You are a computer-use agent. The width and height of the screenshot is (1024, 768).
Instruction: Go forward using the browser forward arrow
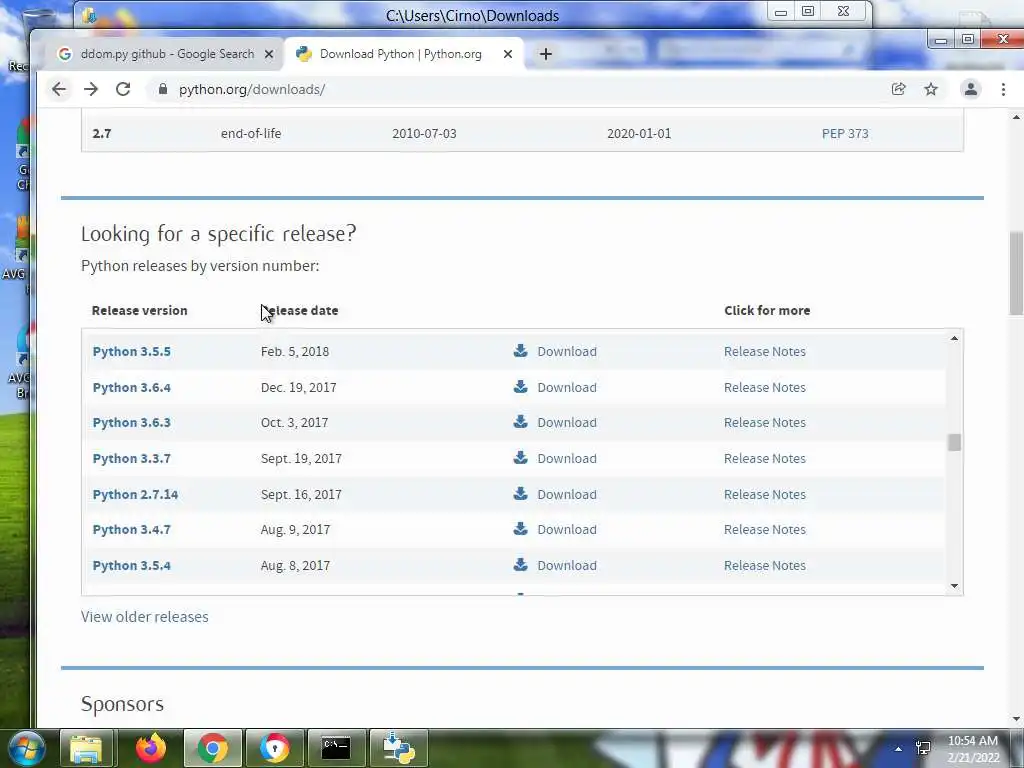(91, 89)
